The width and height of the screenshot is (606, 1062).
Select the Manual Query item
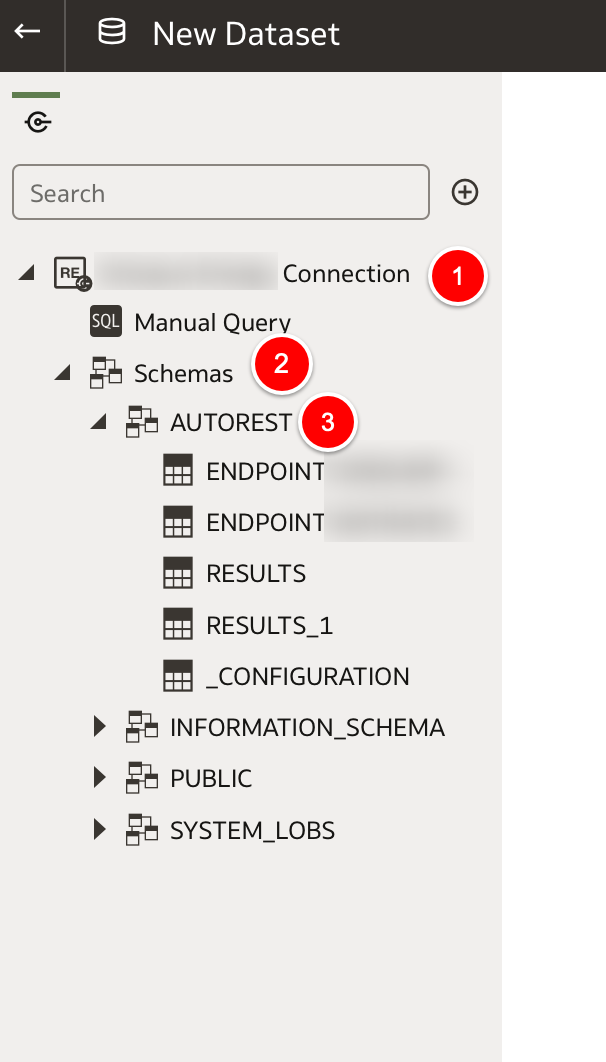pyautogui.click(x=213, y=322)
